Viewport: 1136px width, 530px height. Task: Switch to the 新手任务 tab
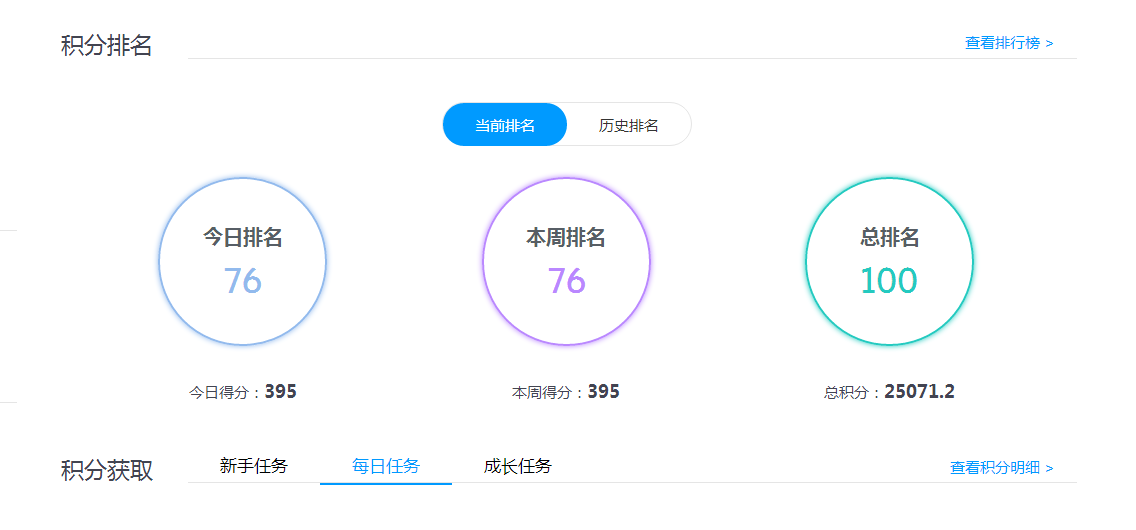pyautogui.click(x=254, y=466)
